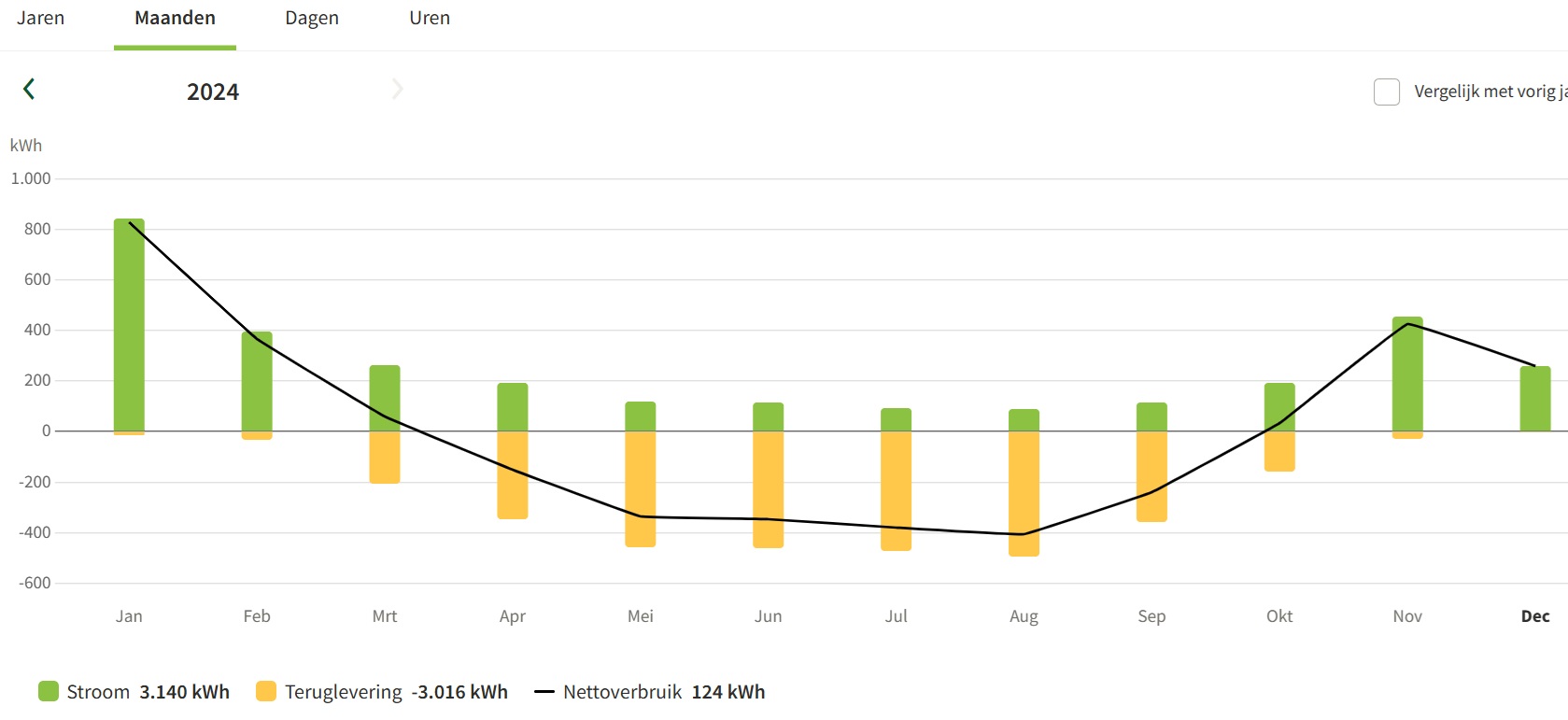Open the Dagen tab

pos(312,18)
